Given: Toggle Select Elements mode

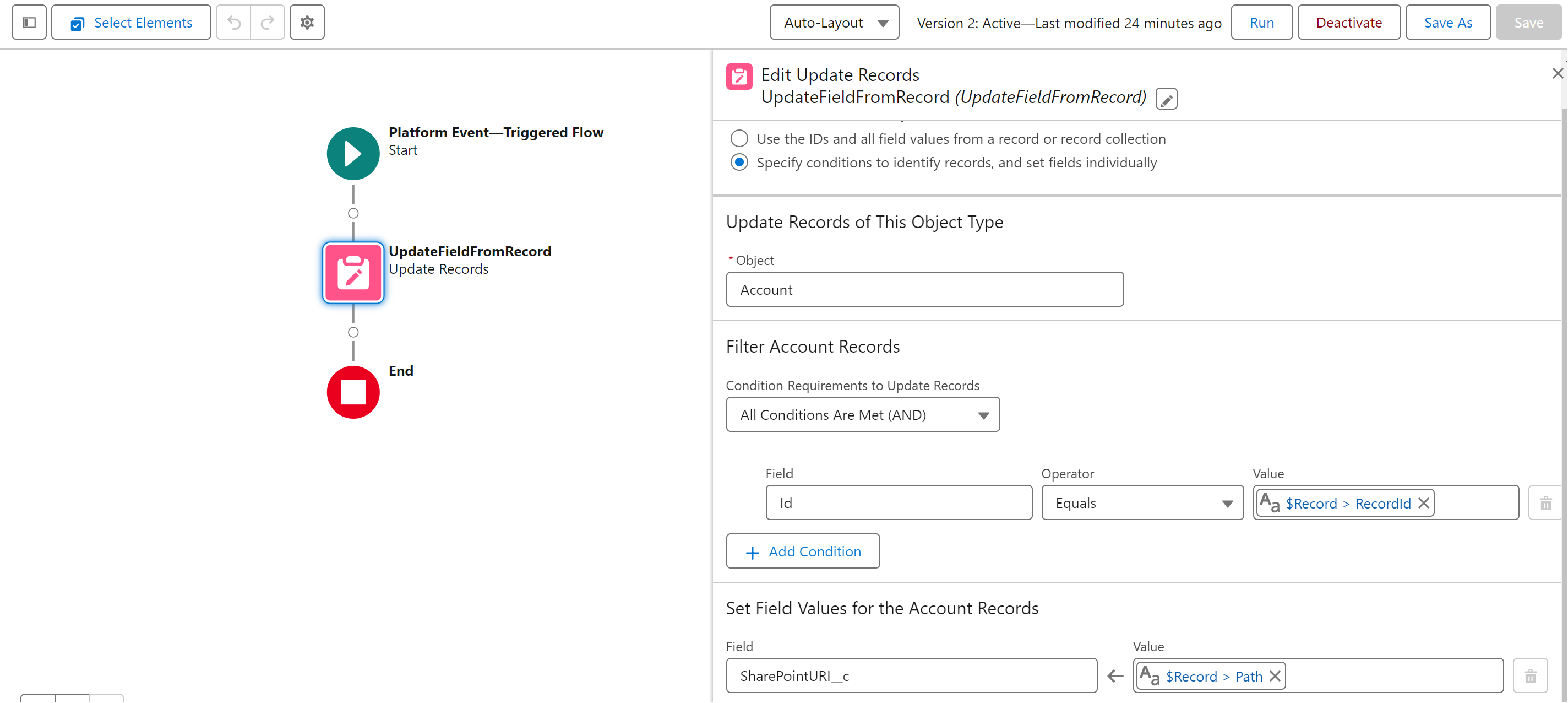Looking at the screenshot, I should [132, 23].
